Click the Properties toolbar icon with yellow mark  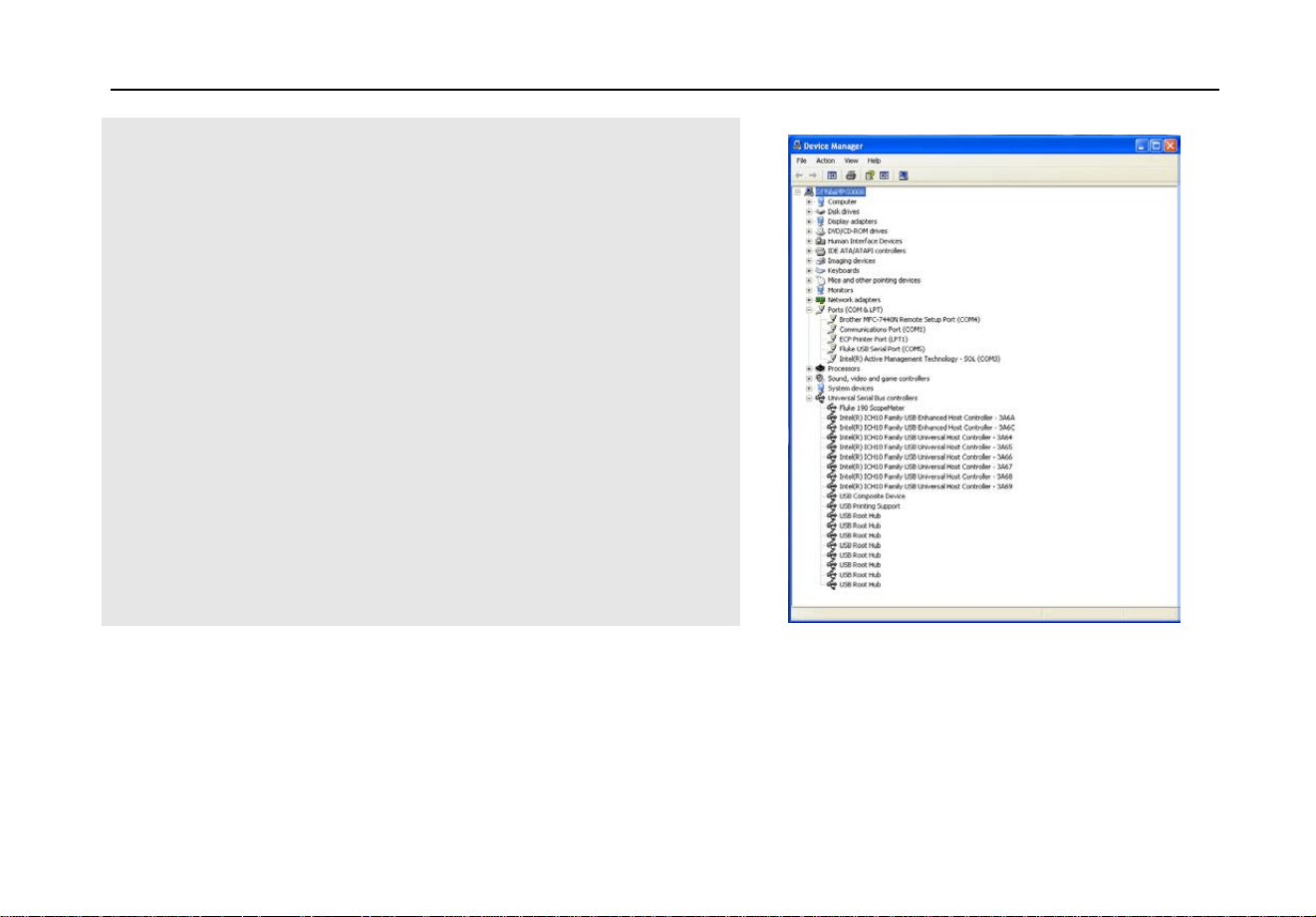point(870,175)
